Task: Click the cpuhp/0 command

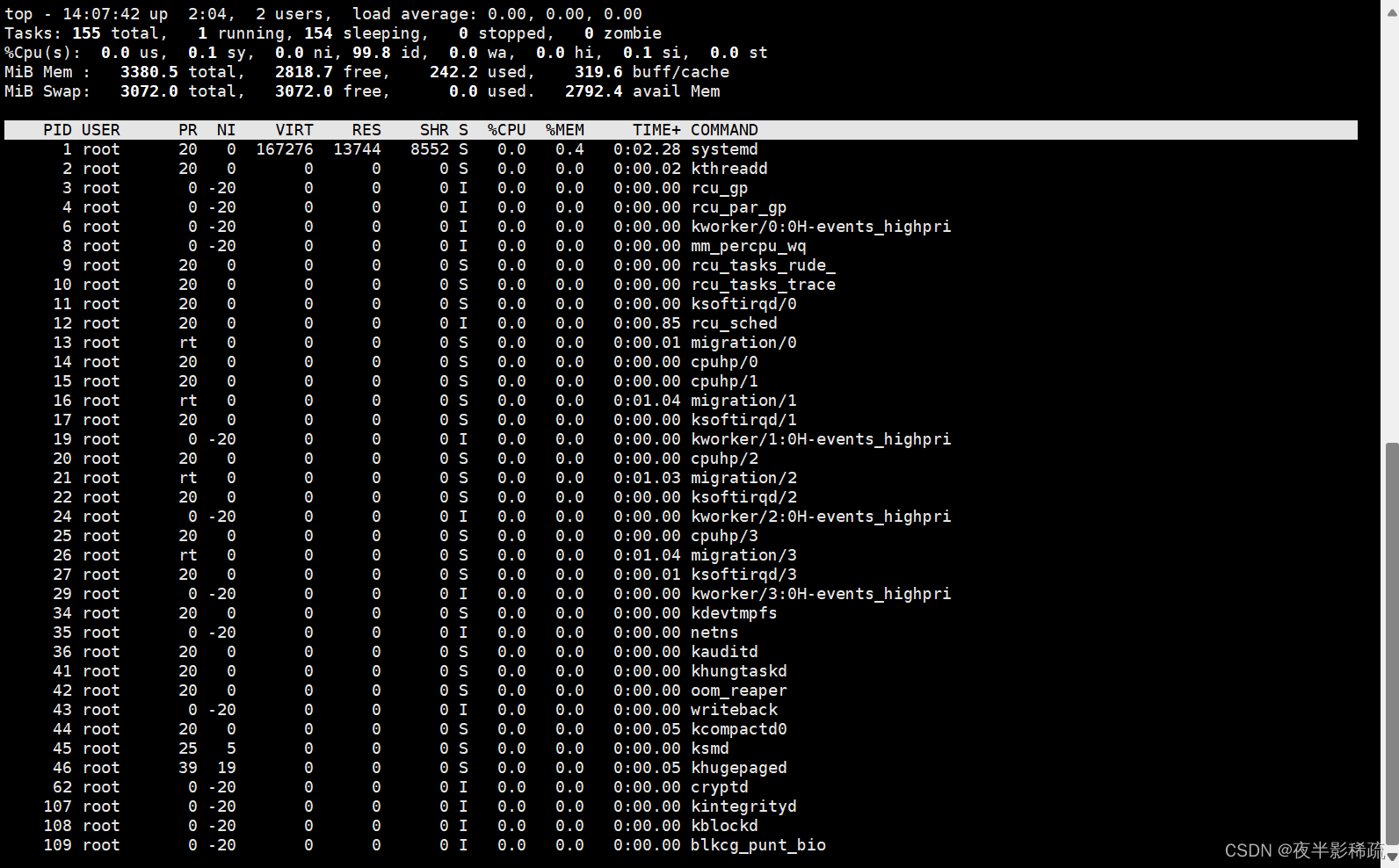Action: point(724,362)
